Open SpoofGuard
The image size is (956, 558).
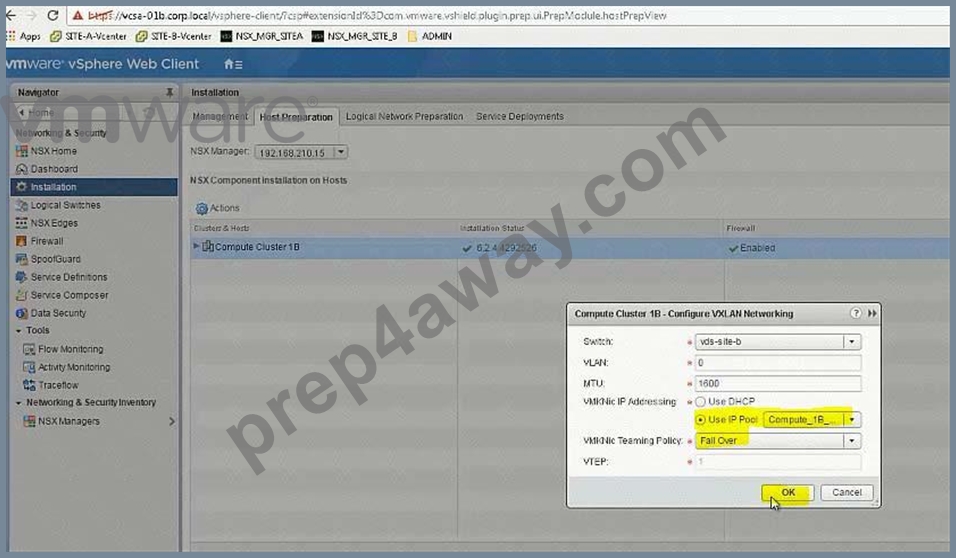(48, 259)
